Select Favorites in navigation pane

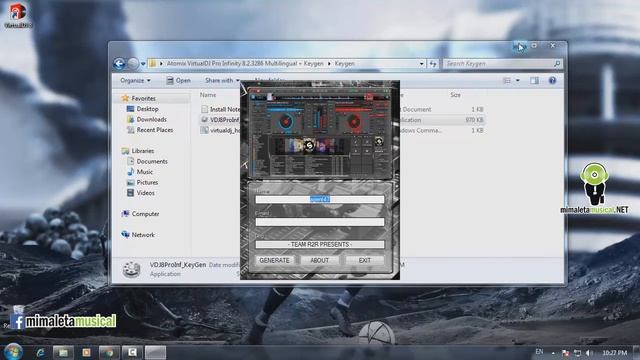[143, 98]
